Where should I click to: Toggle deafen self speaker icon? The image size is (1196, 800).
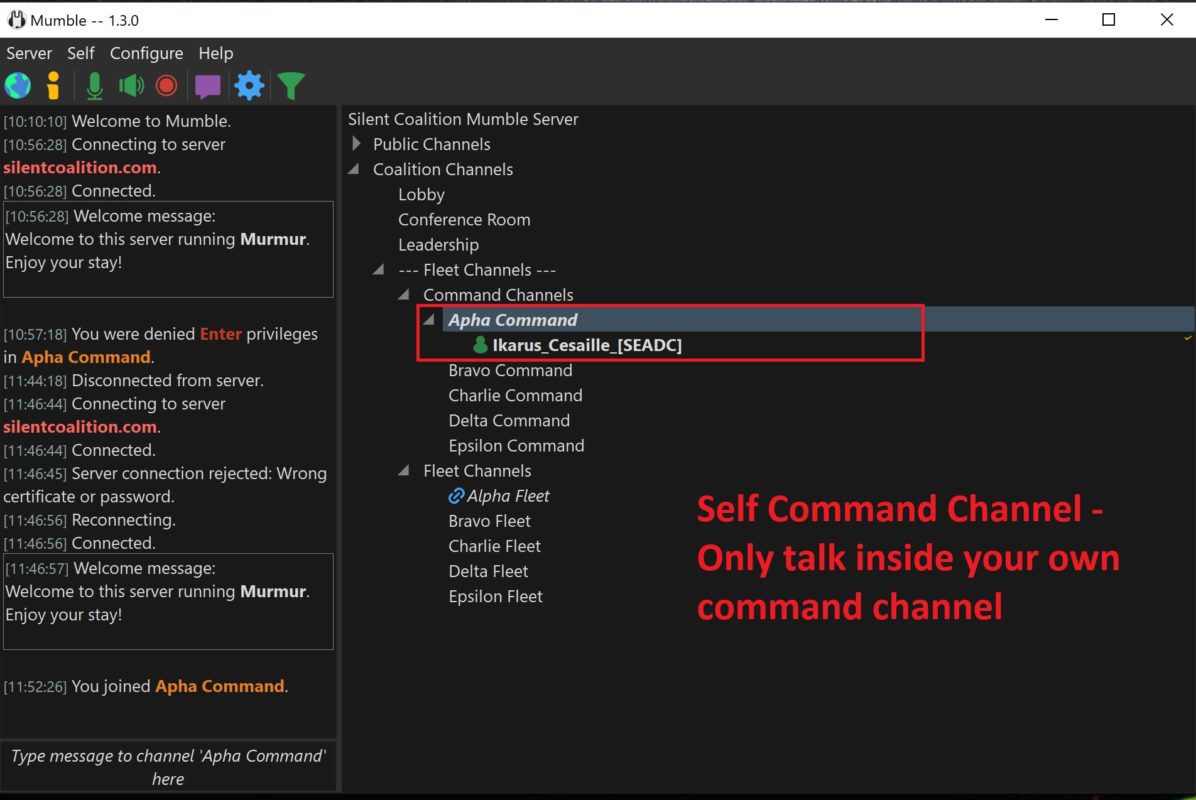(131, 85)
